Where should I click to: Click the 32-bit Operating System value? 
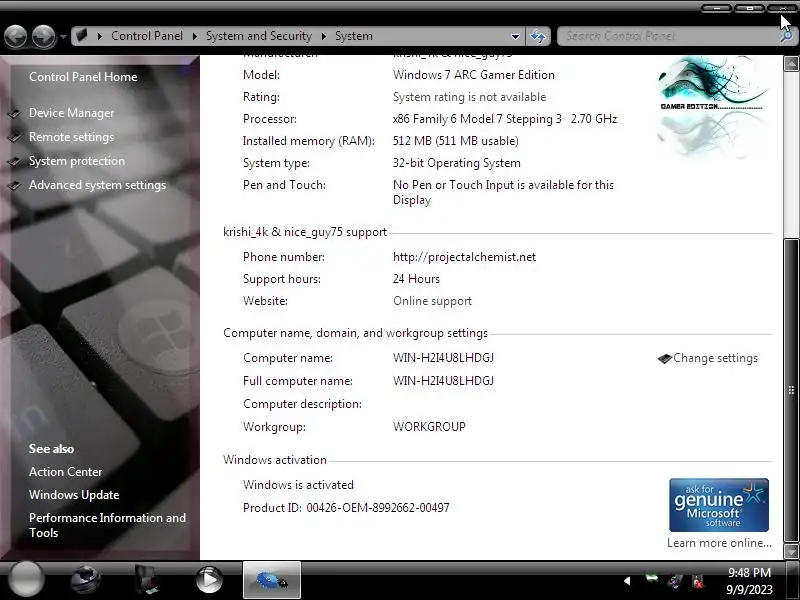(457, 163)
